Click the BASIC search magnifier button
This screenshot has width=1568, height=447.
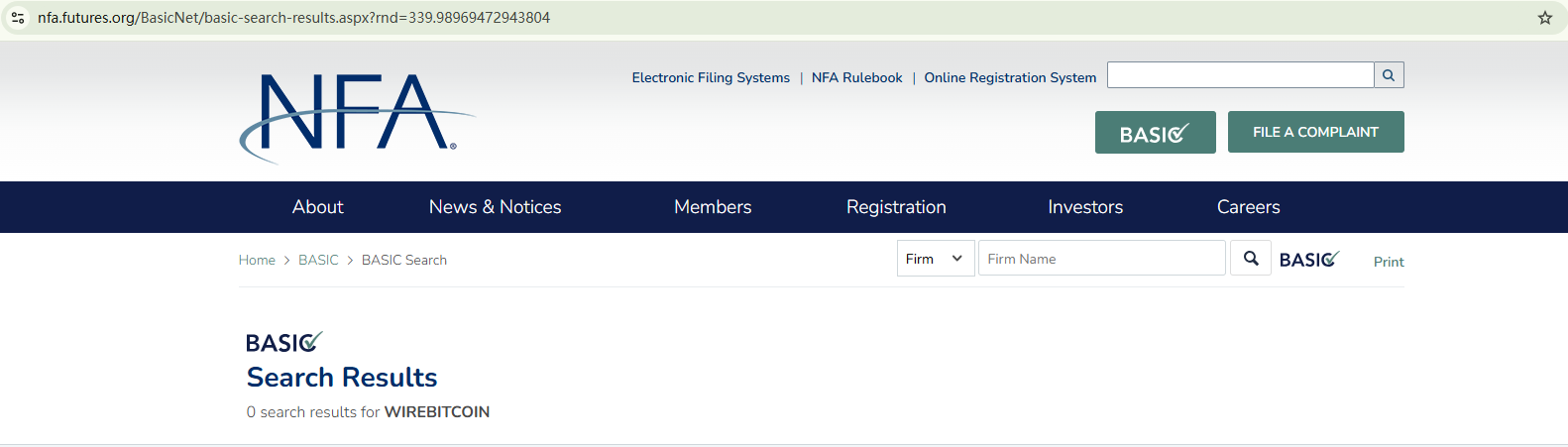(1251, 259)
